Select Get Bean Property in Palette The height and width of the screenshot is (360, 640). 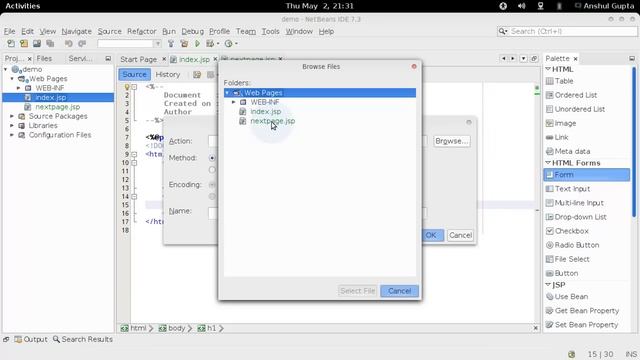click(x=587, y=311)
